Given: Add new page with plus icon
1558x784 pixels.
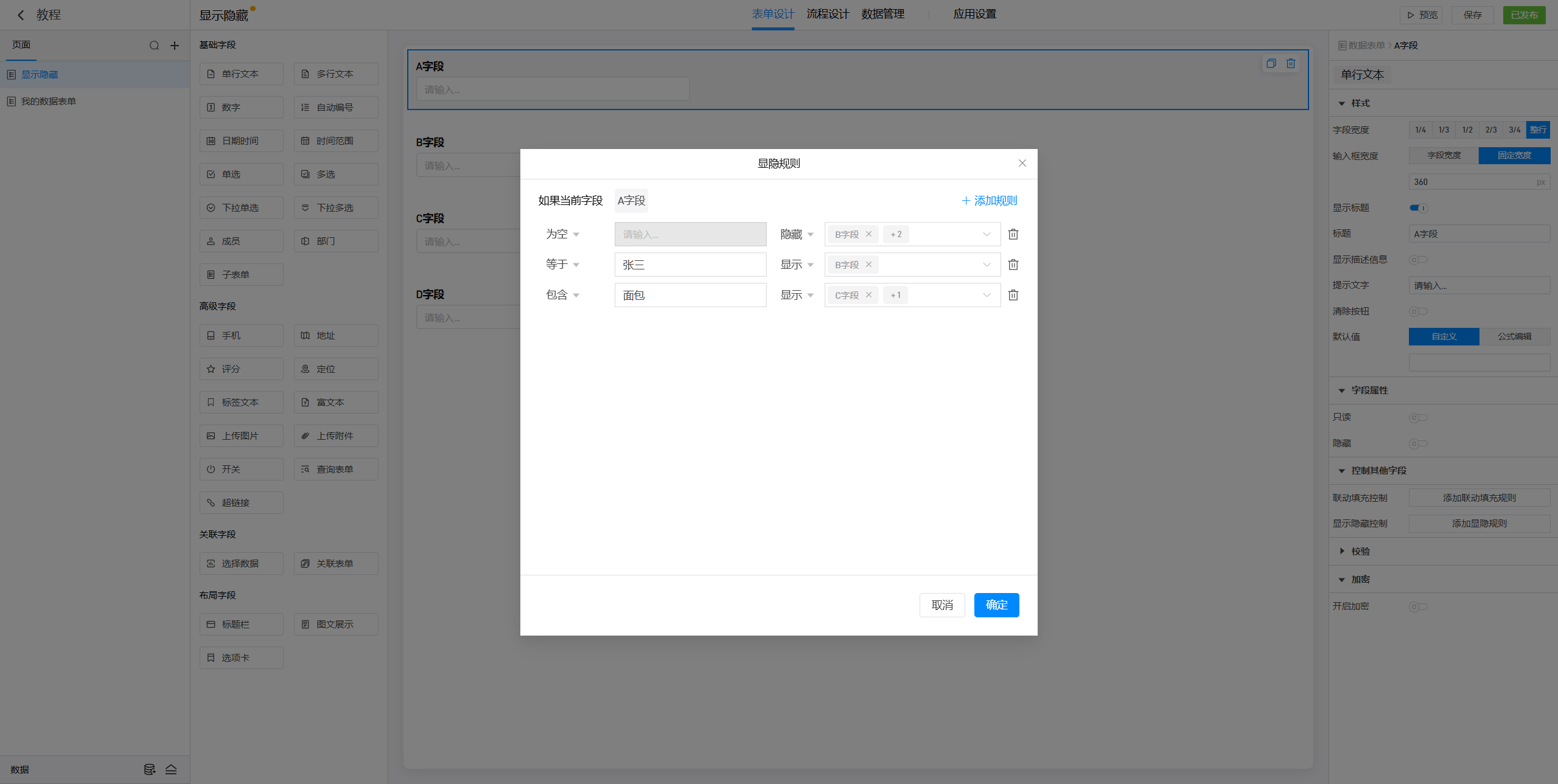Looking at the screenshot, I should 175,46.
